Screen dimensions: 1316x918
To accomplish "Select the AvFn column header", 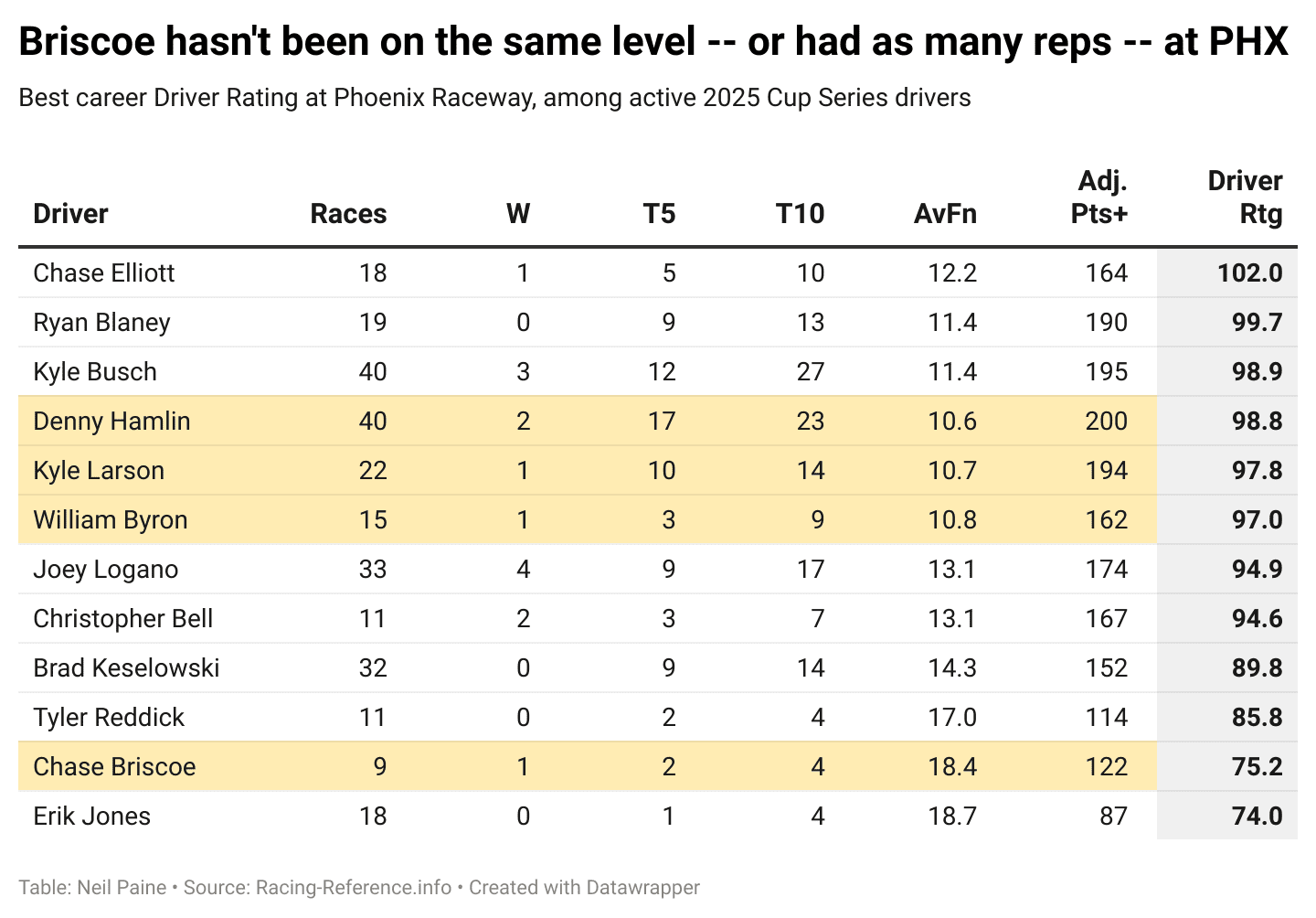I will (945, 214).
